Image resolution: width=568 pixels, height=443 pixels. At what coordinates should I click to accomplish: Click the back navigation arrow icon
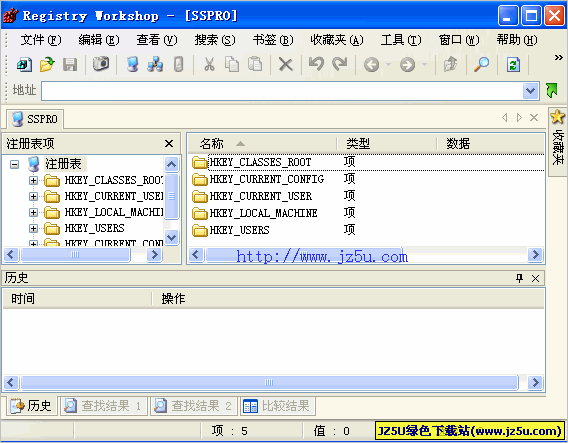371,65
